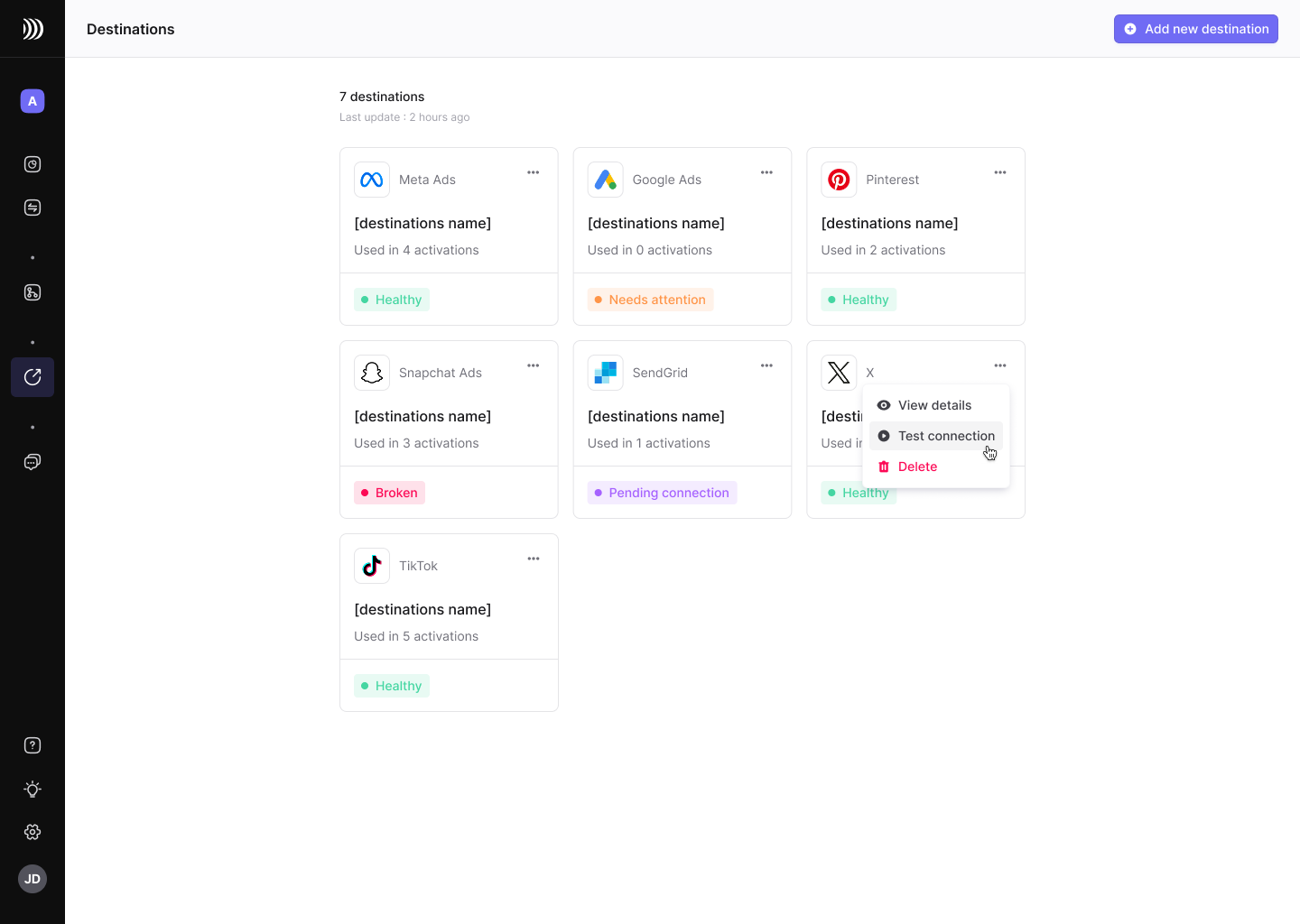Choose Delete in the X menu

point(917,467)
